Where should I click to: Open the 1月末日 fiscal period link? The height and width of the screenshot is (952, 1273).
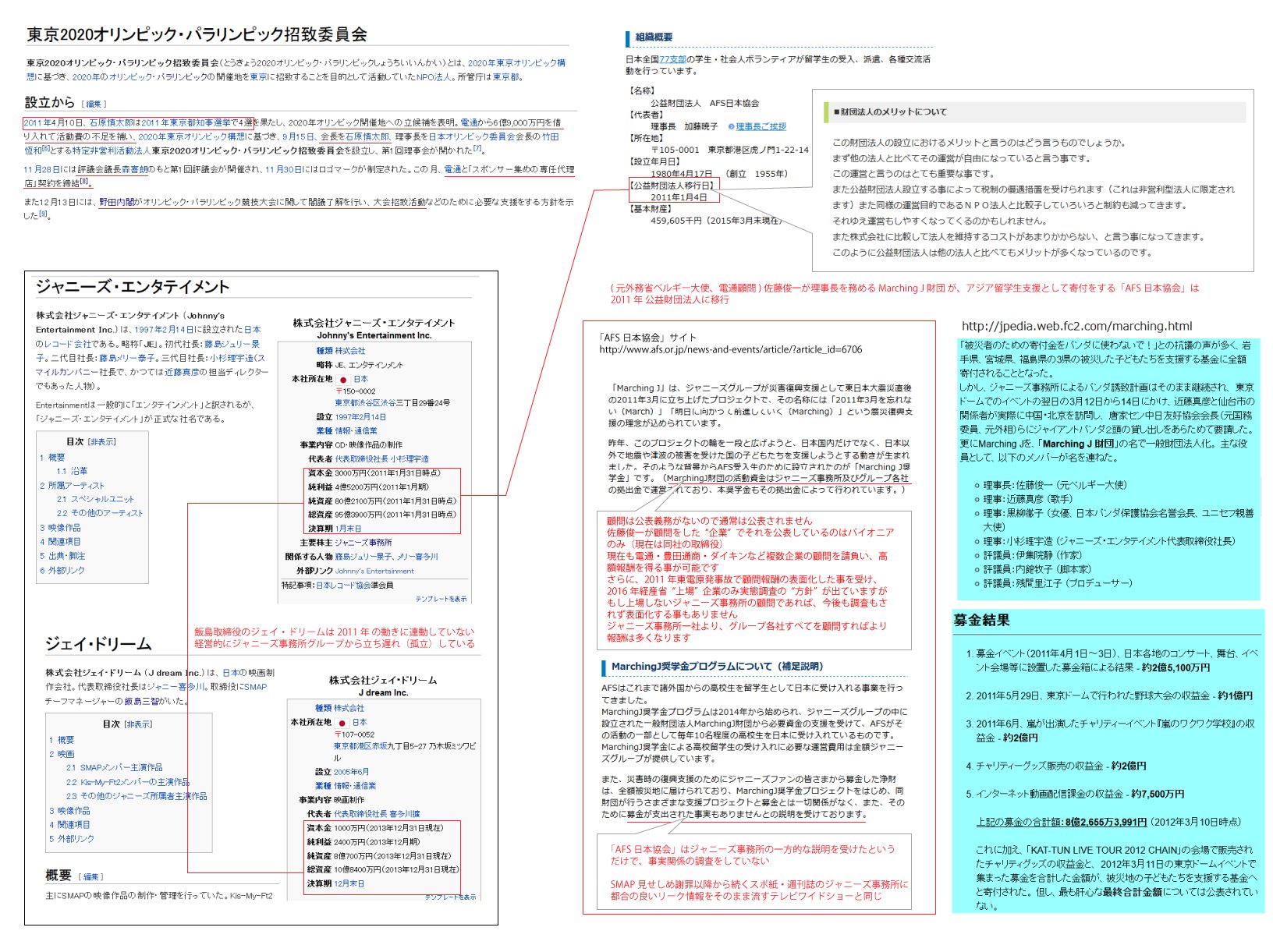pyautogui.click(x=348, y=529)
